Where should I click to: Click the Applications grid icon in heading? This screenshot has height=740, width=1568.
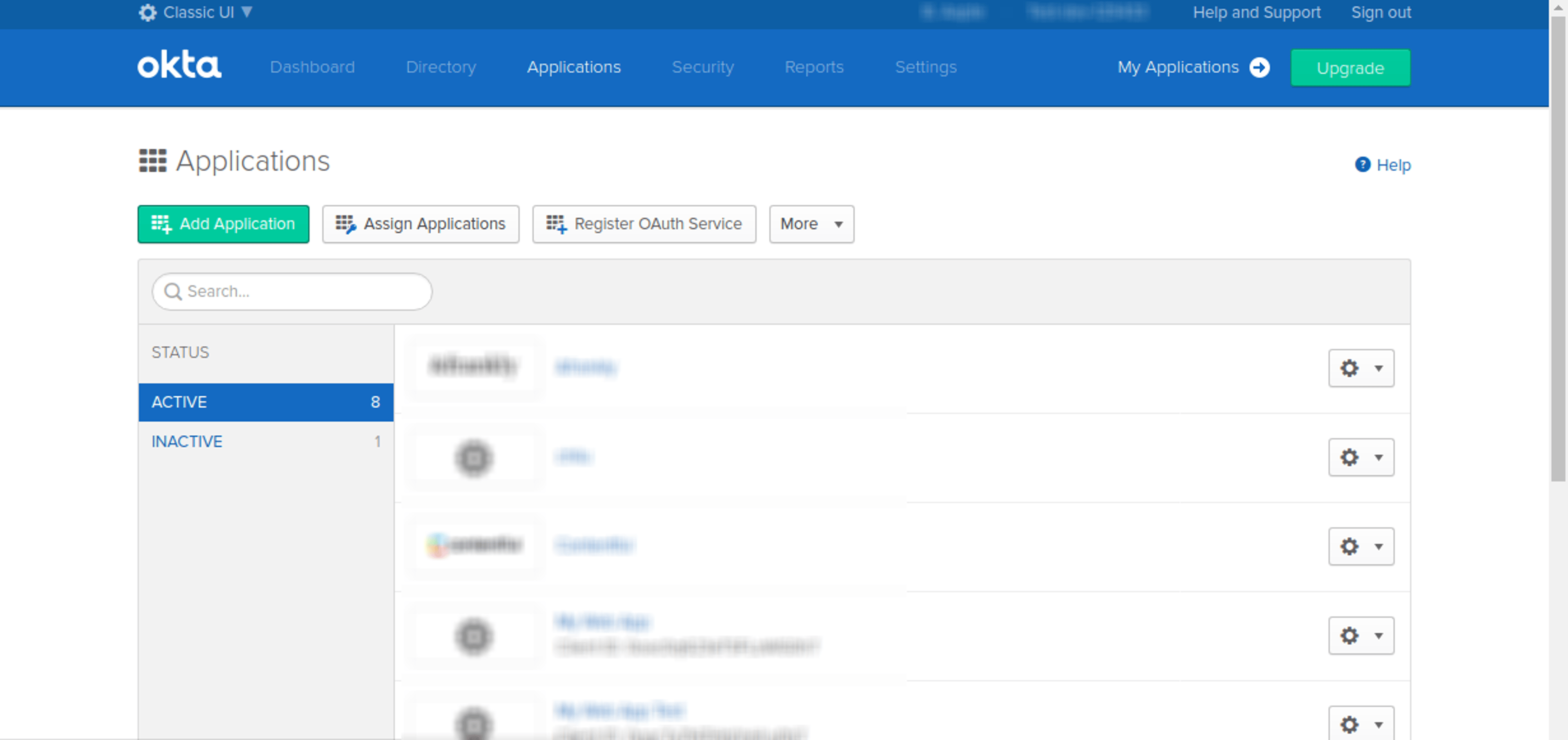[x=152, y=160]
